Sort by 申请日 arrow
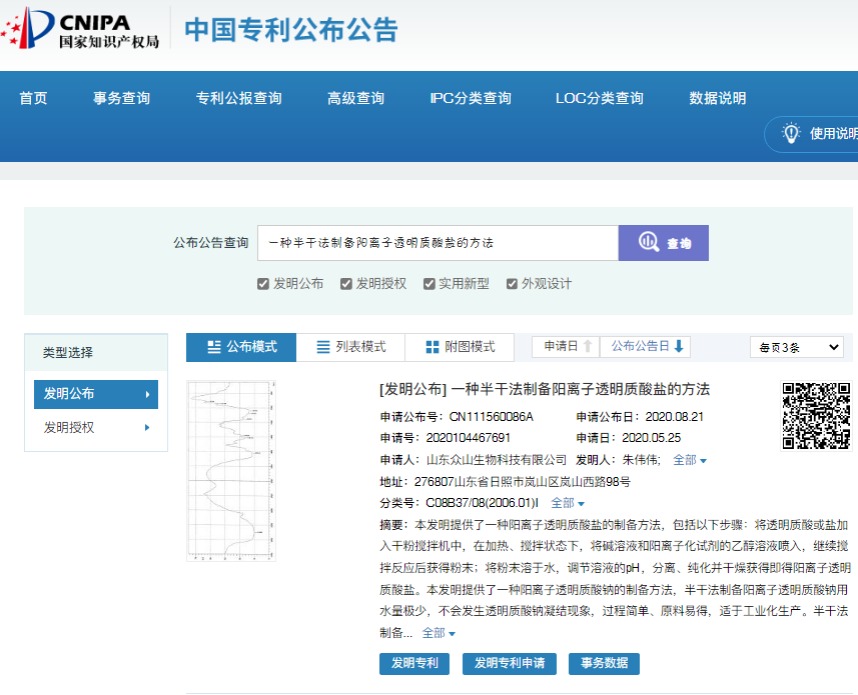Image resolution: width=858 pixels, height=695 pixels. [x=588, y=346]
